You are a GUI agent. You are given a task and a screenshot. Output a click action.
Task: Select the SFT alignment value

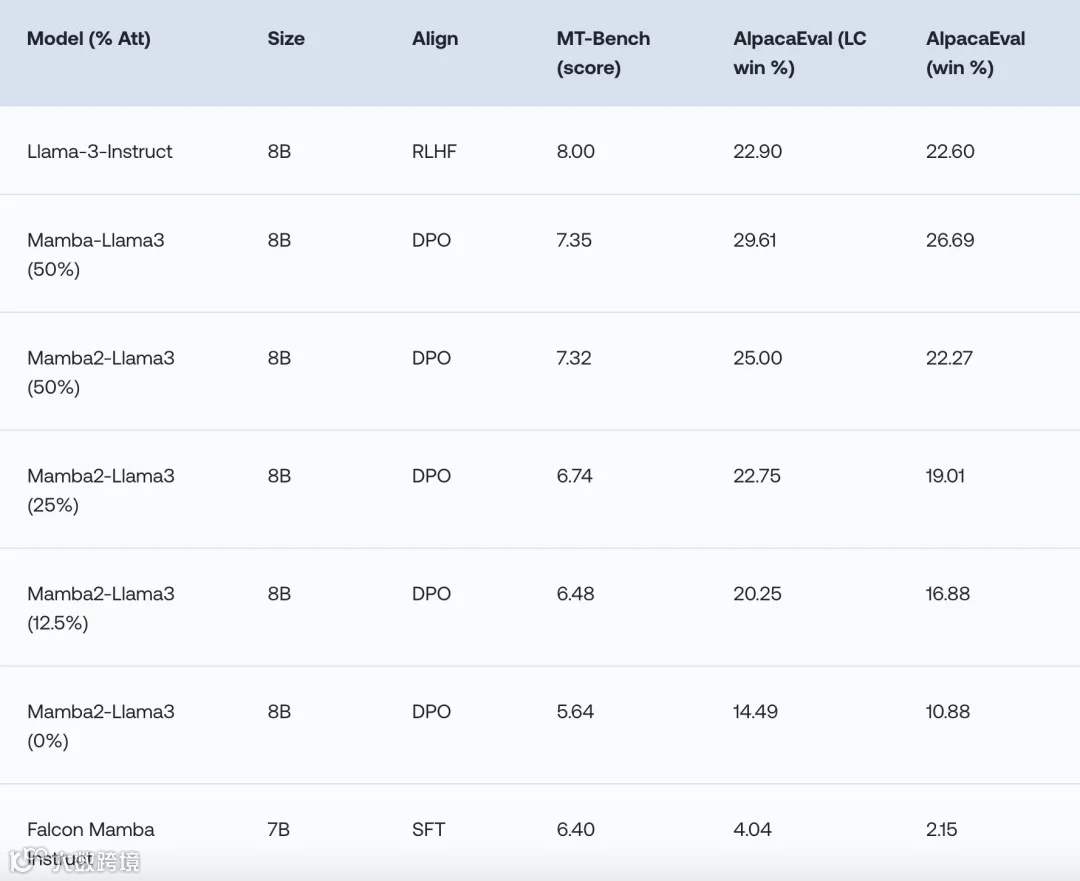[429, 829]
